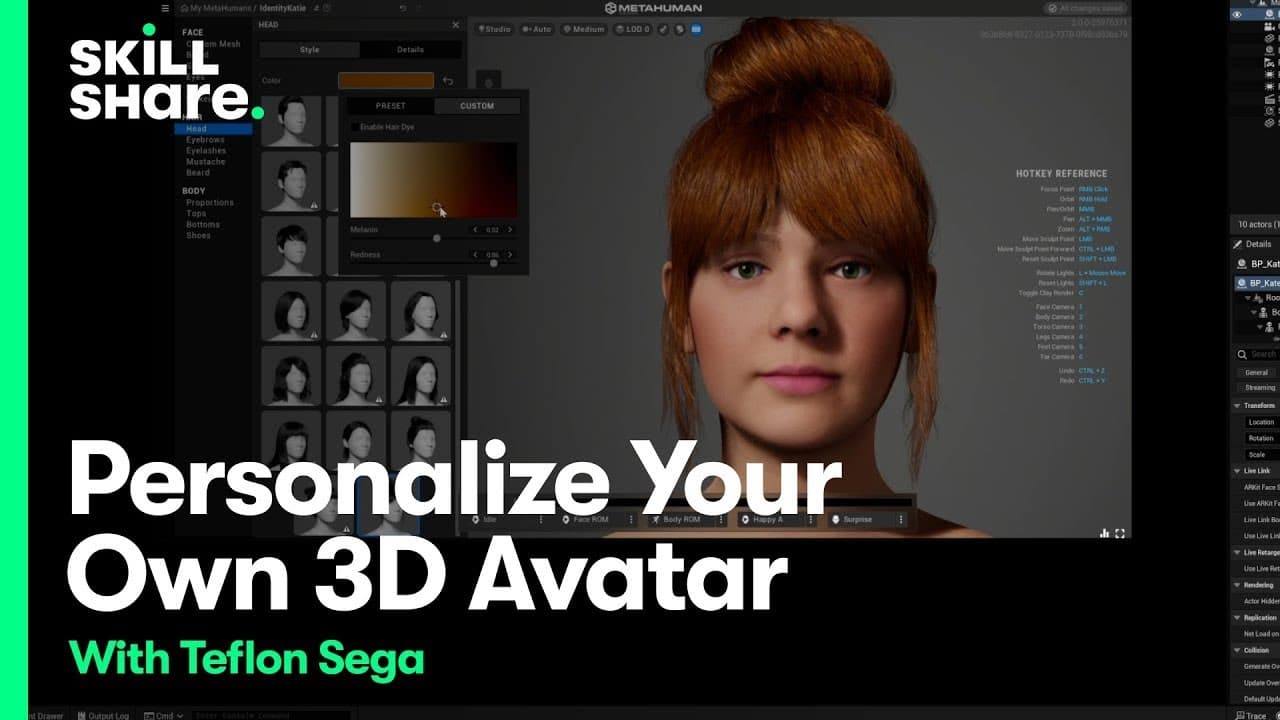Viewport: 1280px width, 720px height.
Task: Select Beard in the sidebar
Action: pyautogui.click(x=198, y=173)
